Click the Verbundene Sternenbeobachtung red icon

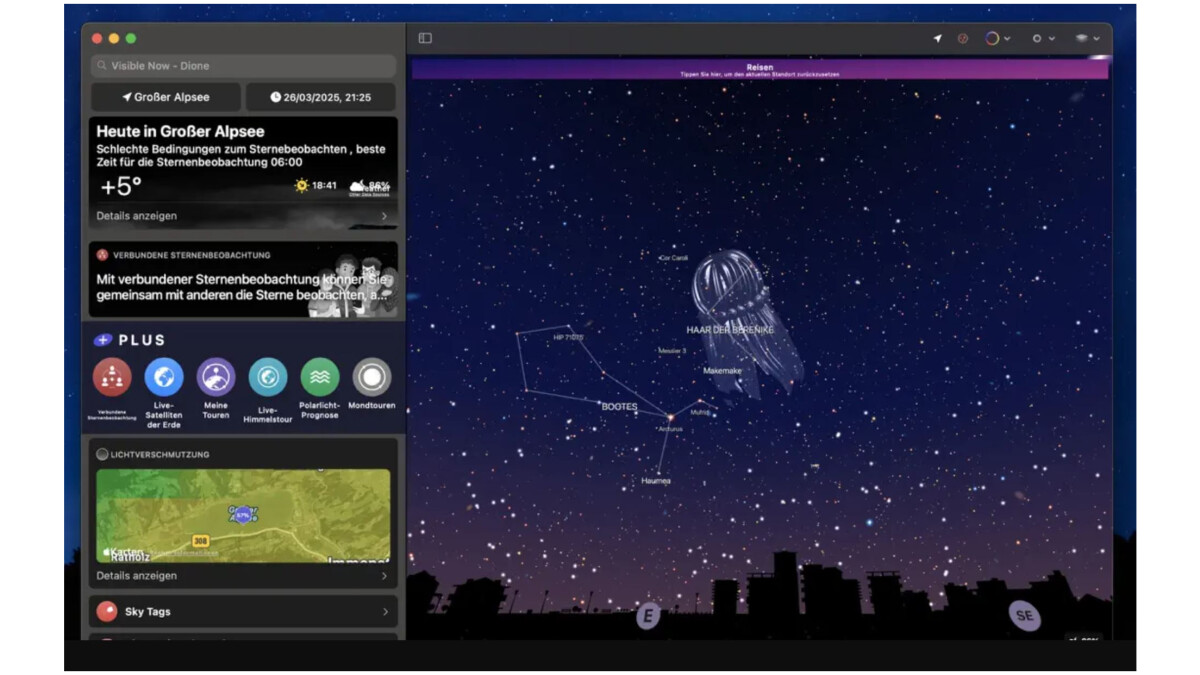tap(112, 377)
